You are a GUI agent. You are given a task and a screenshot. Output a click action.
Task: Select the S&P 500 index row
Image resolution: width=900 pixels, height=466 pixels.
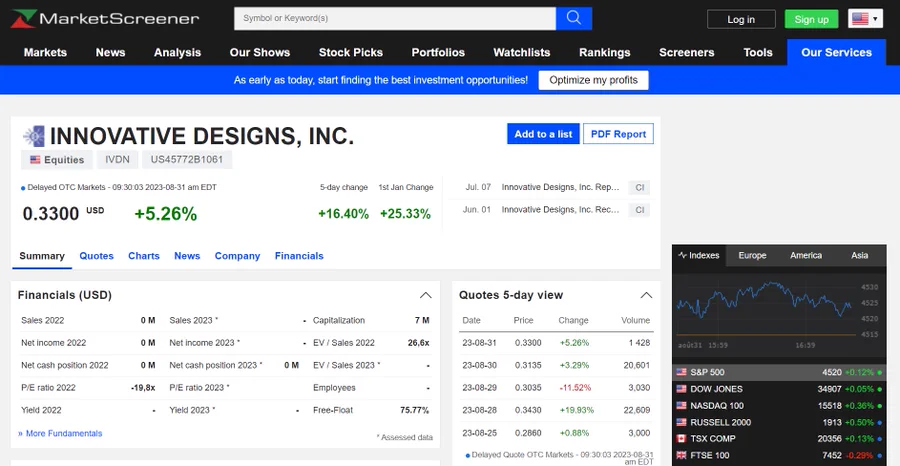pos(779,372)
